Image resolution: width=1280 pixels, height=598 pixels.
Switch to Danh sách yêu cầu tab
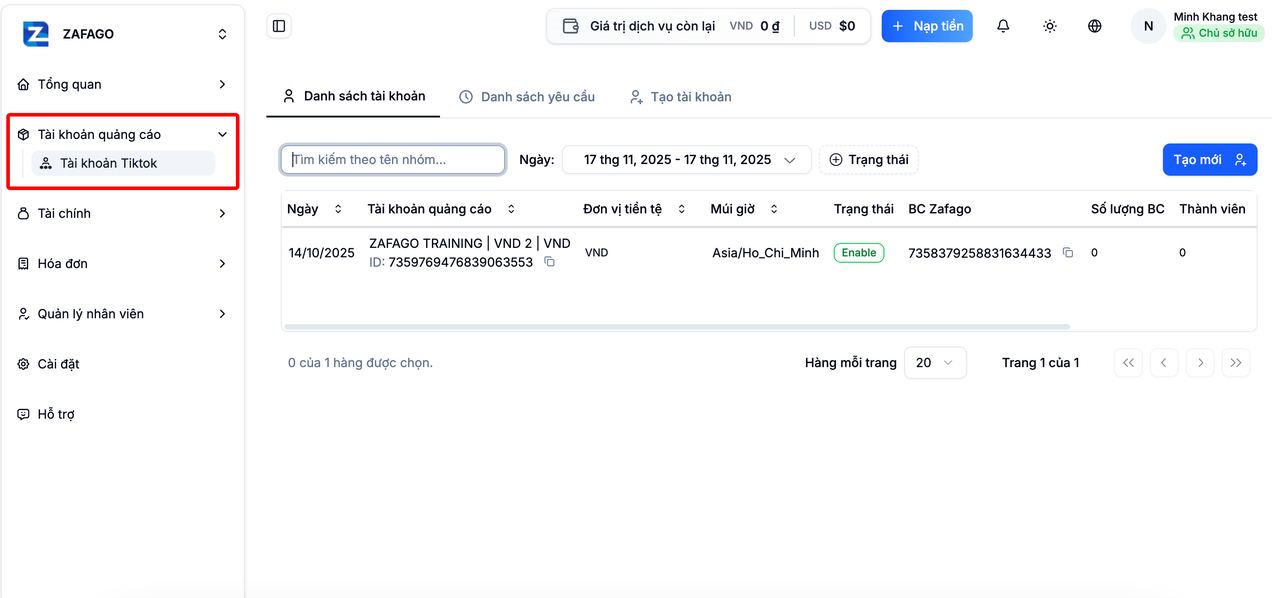(x=527, y=97)
